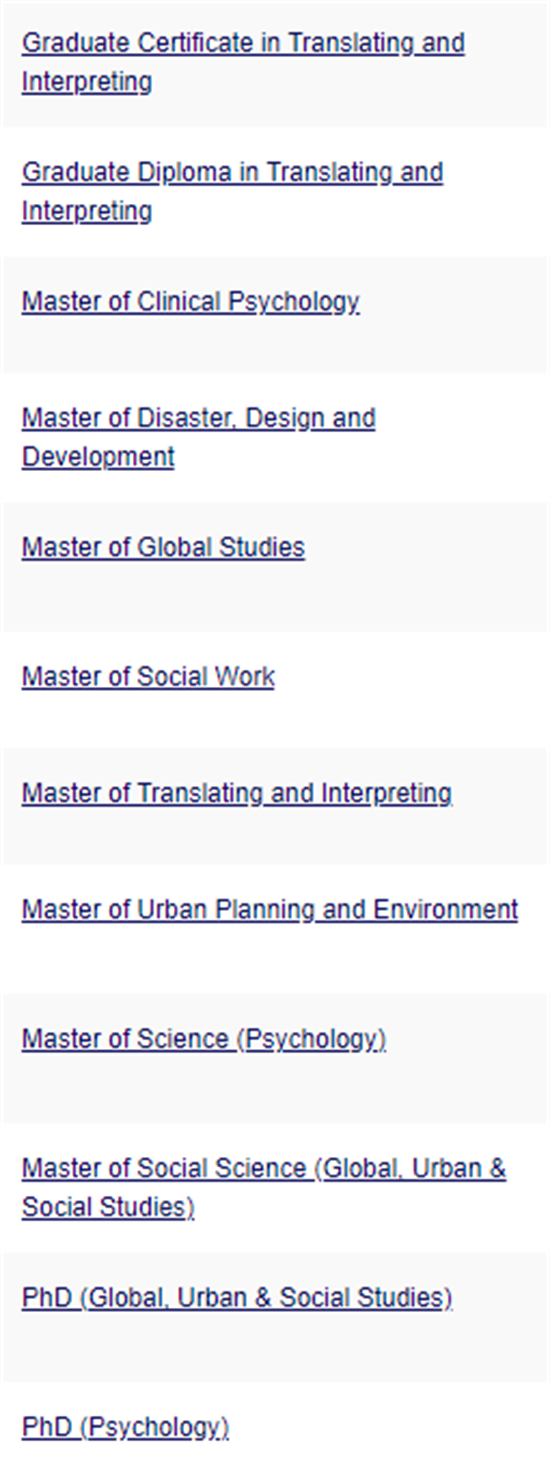The height and width of the screenshot is (1477, 550).
Task: Open Graduate Certificate in Translating and Interpreting link
Action: [243, 62]
